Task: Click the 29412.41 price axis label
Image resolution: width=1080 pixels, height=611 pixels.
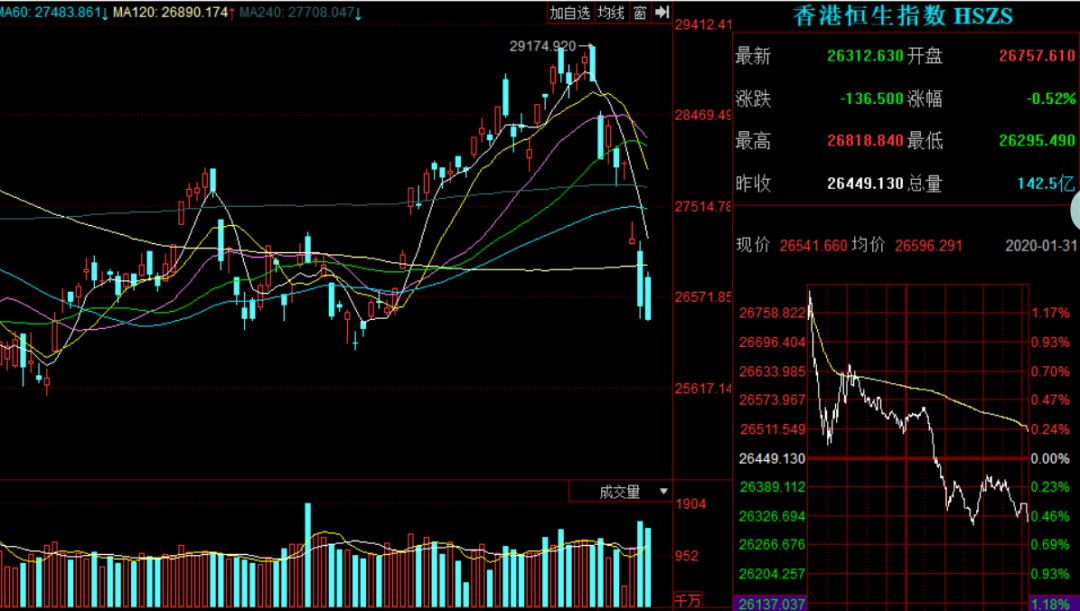Action: point(703,25)
